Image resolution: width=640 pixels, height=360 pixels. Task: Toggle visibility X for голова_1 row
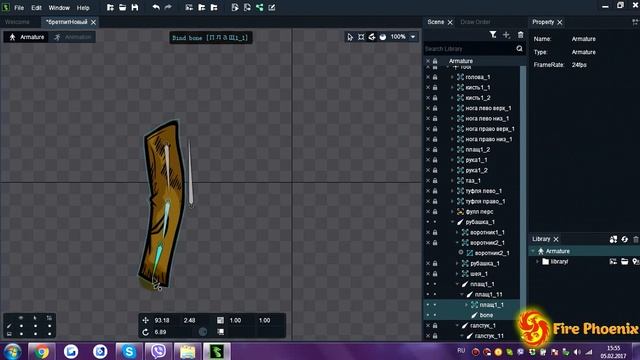(428, 77)
